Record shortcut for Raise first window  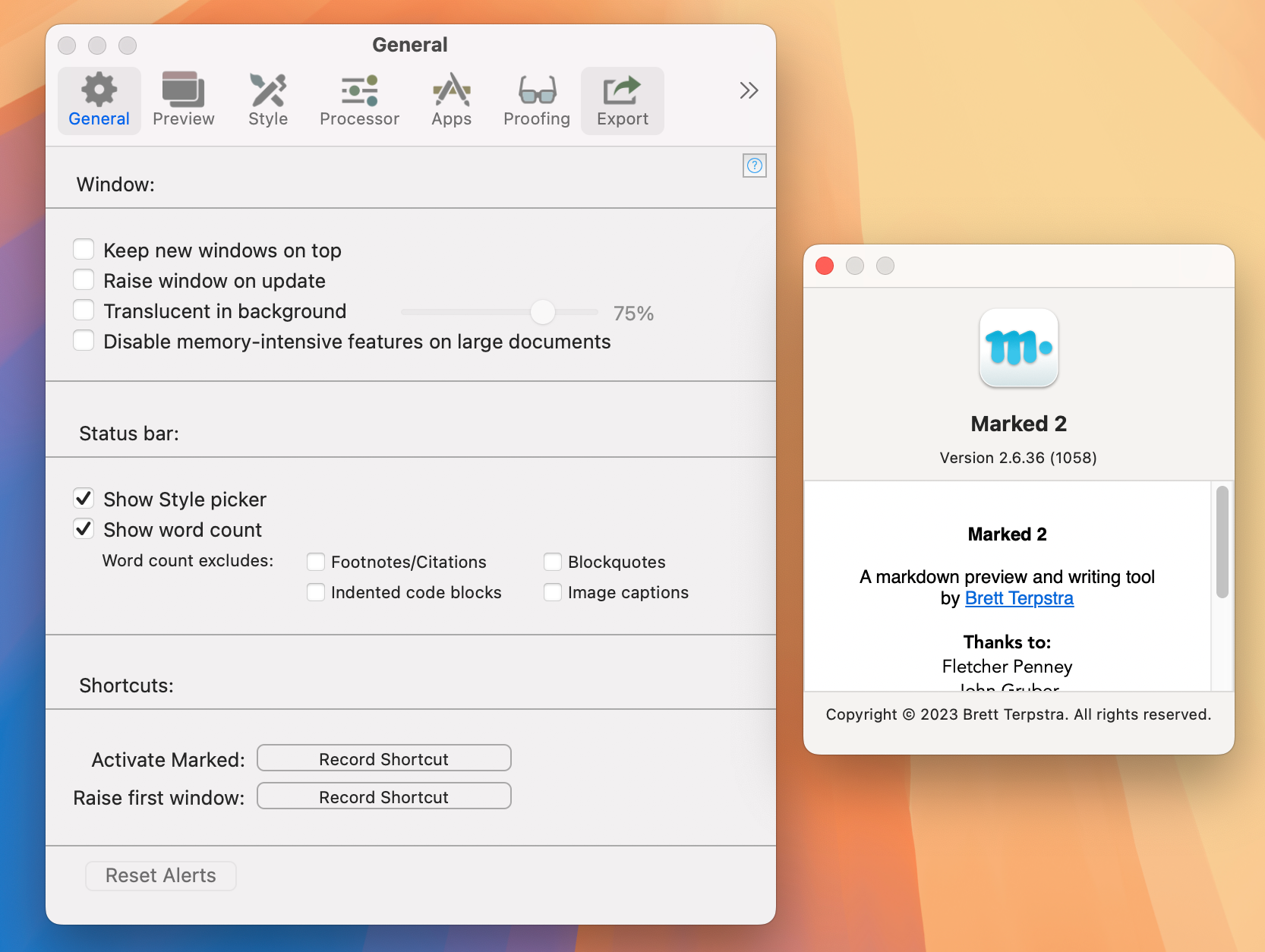[x=384, y=796]
